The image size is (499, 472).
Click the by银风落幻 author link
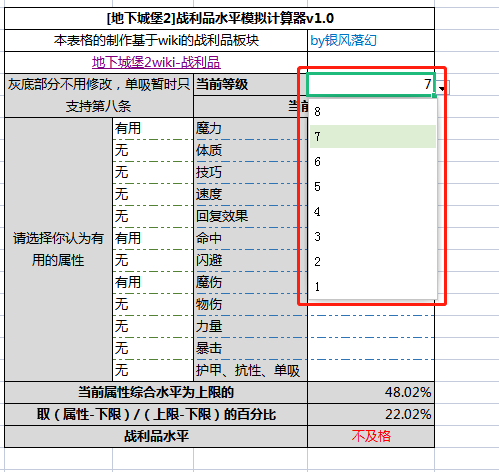tap(343, 40)
